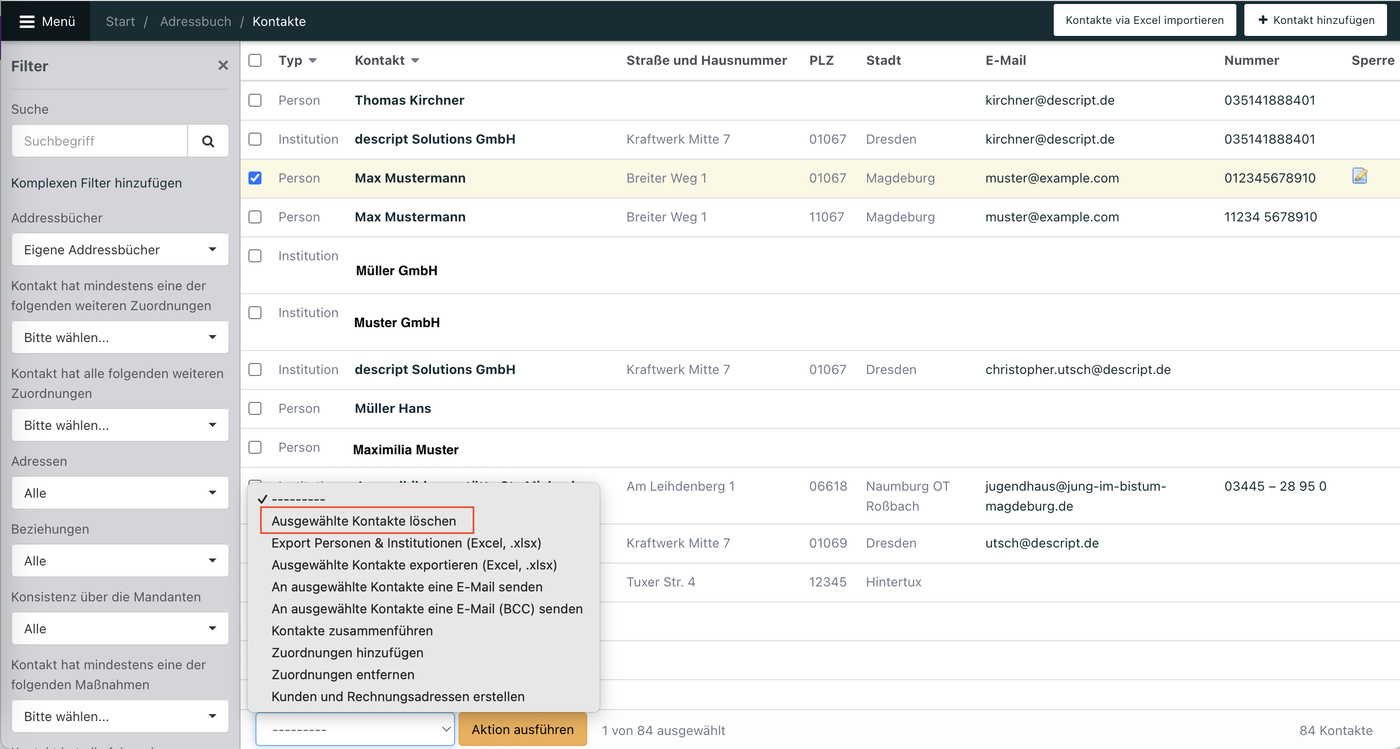This screenshot has height=749, width=1400.
Task: Go to the Start breadcrumb
Action: coord(120,21)
